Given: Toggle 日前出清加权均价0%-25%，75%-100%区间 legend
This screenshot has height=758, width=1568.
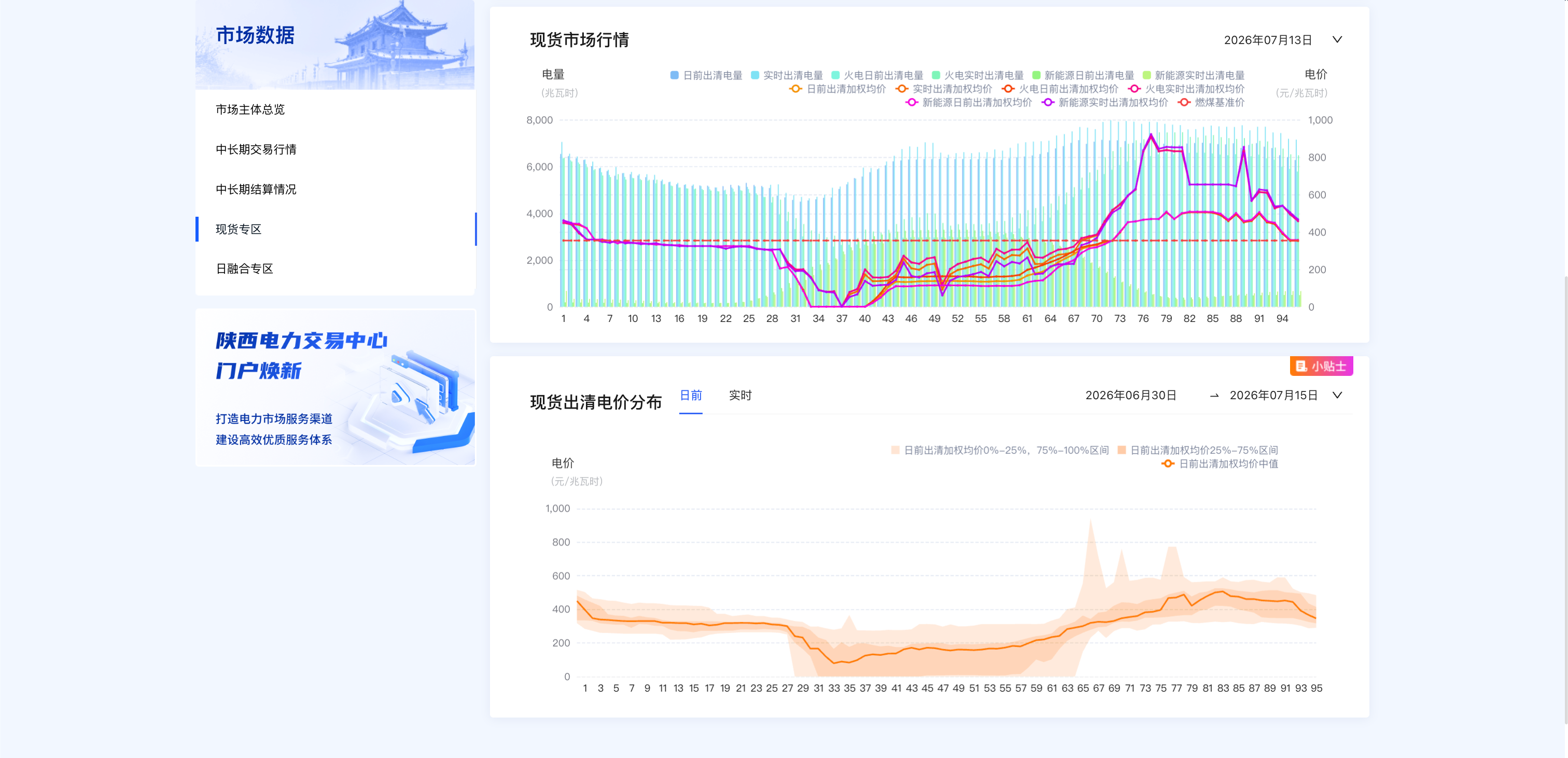Looking at the screenshot, I should coord(1000,451).
